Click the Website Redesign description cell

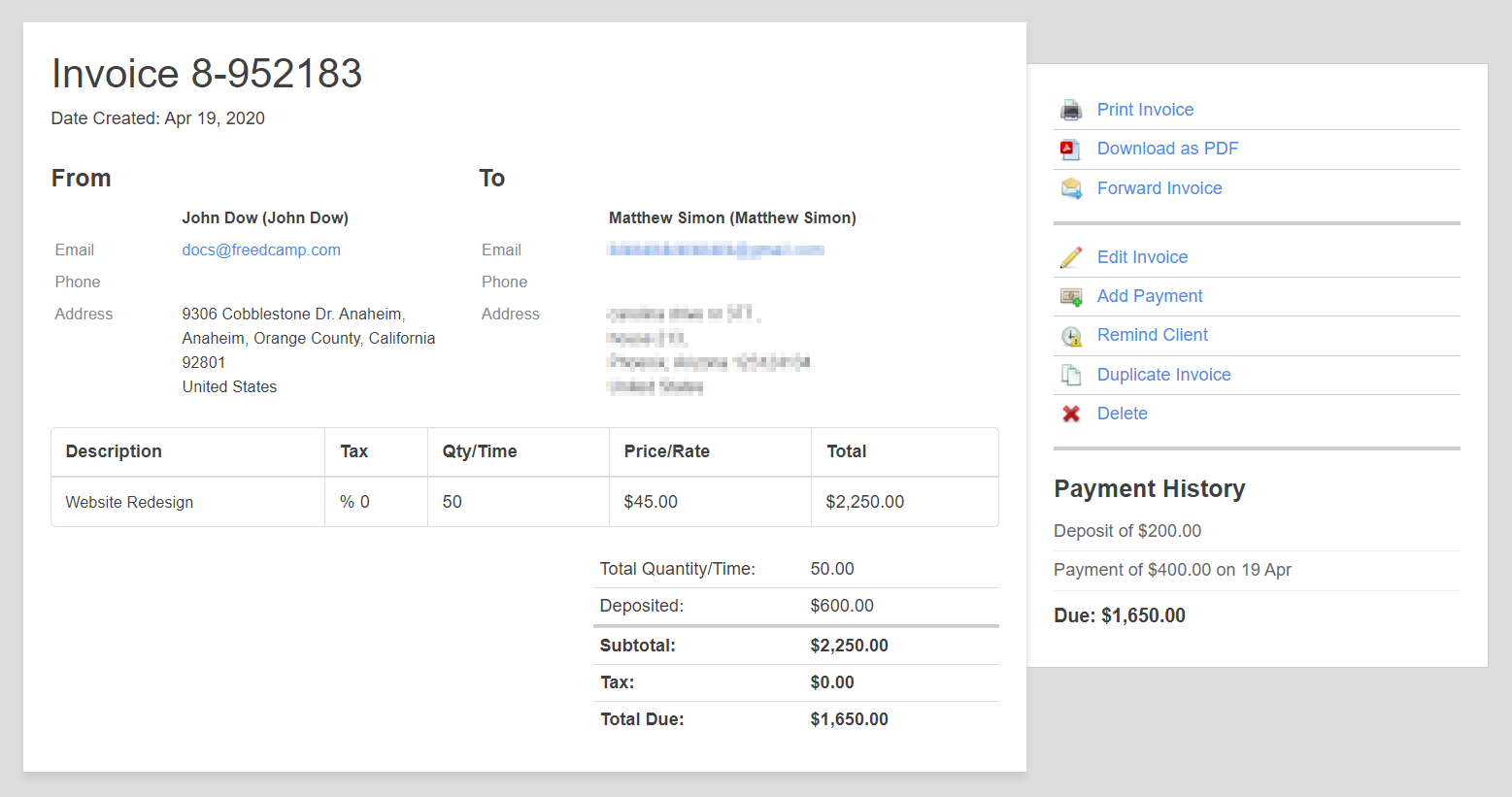pos(129,502)
